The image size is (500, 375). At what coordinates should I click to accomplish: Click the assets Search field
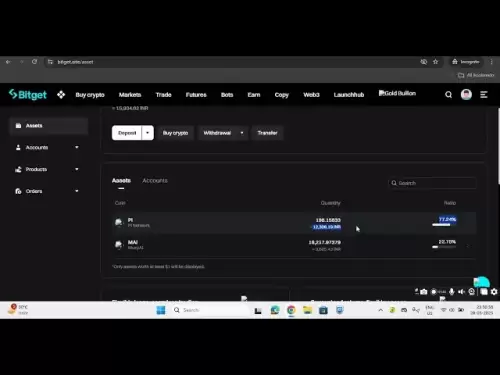tap(432, 183)
